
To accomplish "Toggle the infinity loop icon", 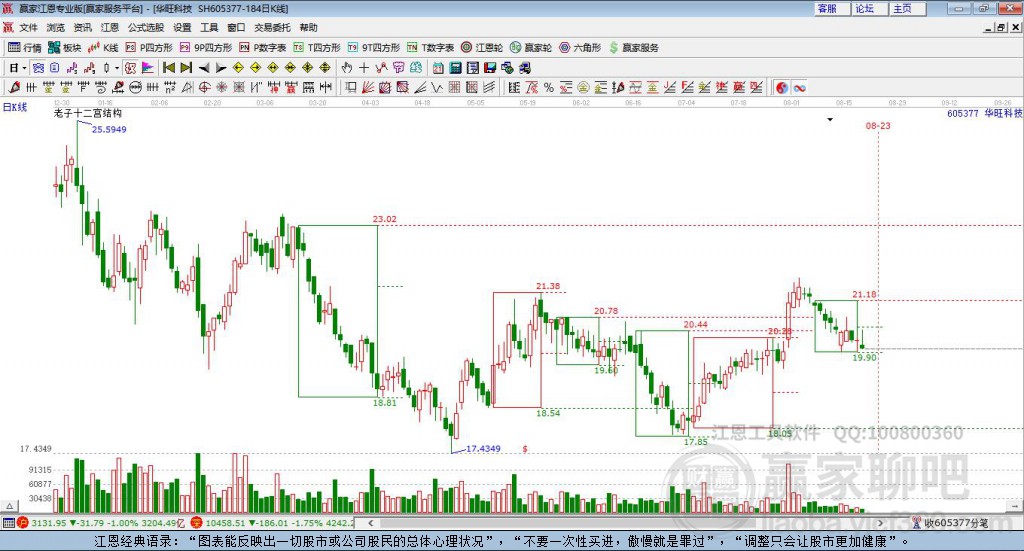I will pyautogui.click(x=799, y=87).
